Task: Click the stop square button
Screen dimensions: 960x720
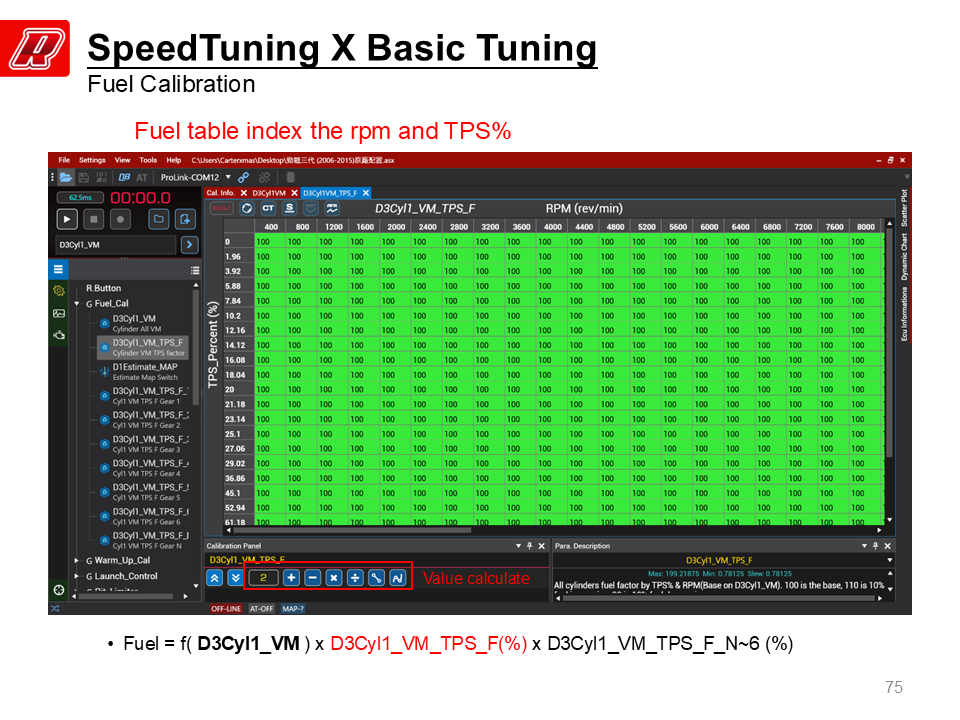Action: [94, 219]
